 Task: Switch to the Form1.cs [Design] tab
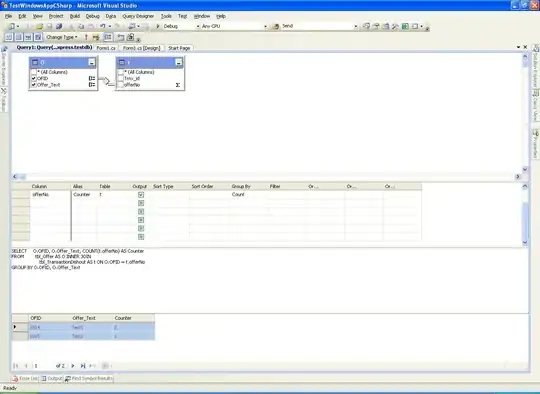[x=142, y=48]
